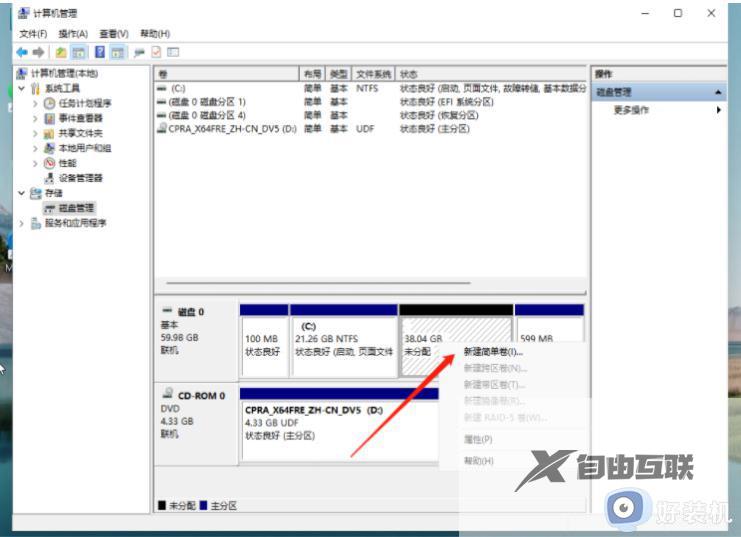The height and width of the screenshot is (537, 741).
Task: Expand the 性能 node
Action: 35,164
